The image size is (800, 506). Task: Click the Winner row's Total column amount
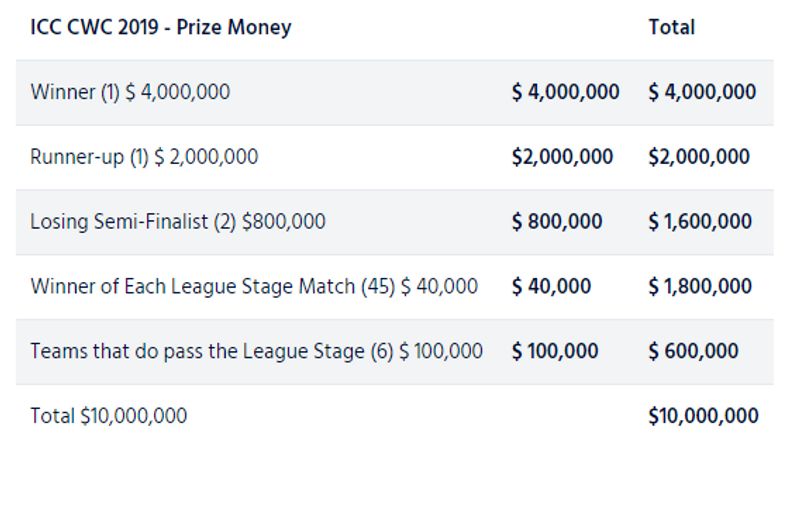click(x=702, y=92)
